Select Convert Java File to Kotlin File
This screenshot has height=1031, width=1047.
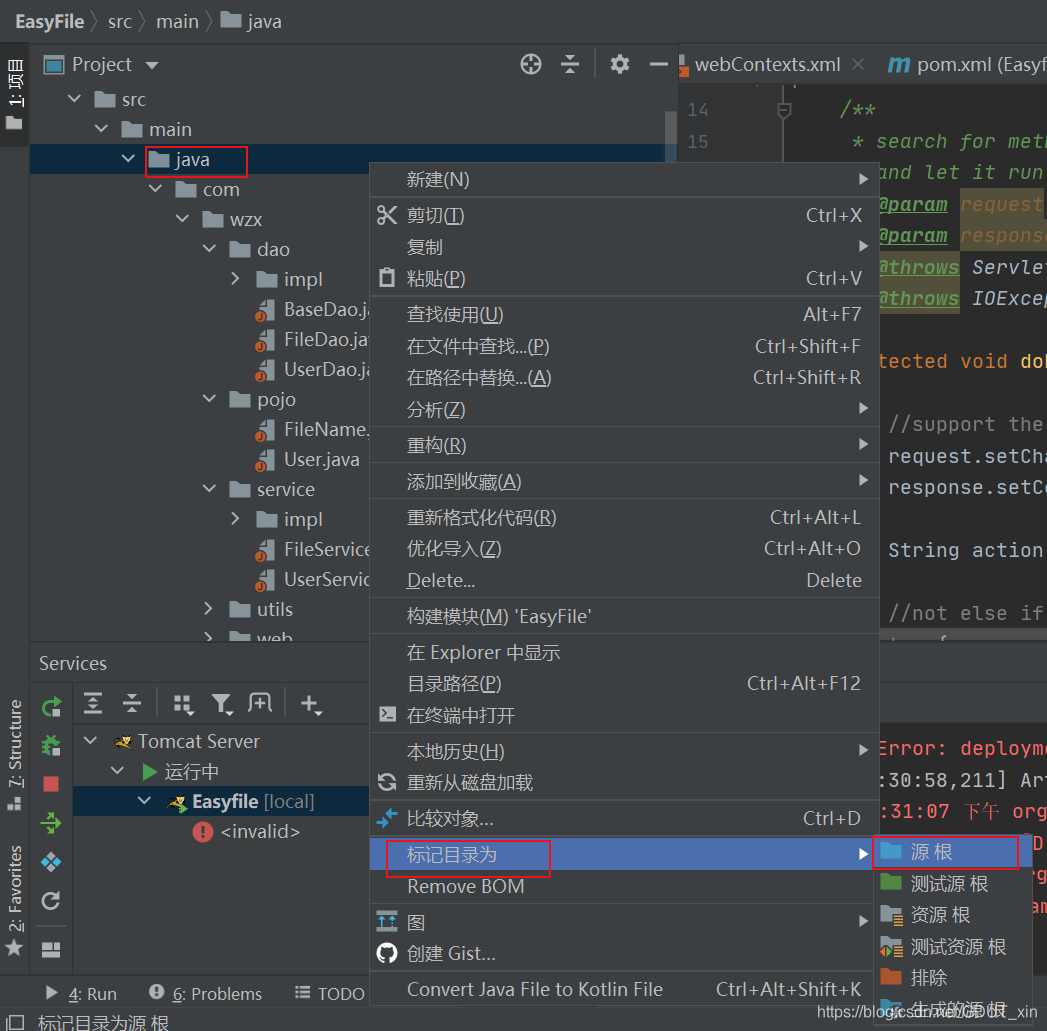[624, 989]
